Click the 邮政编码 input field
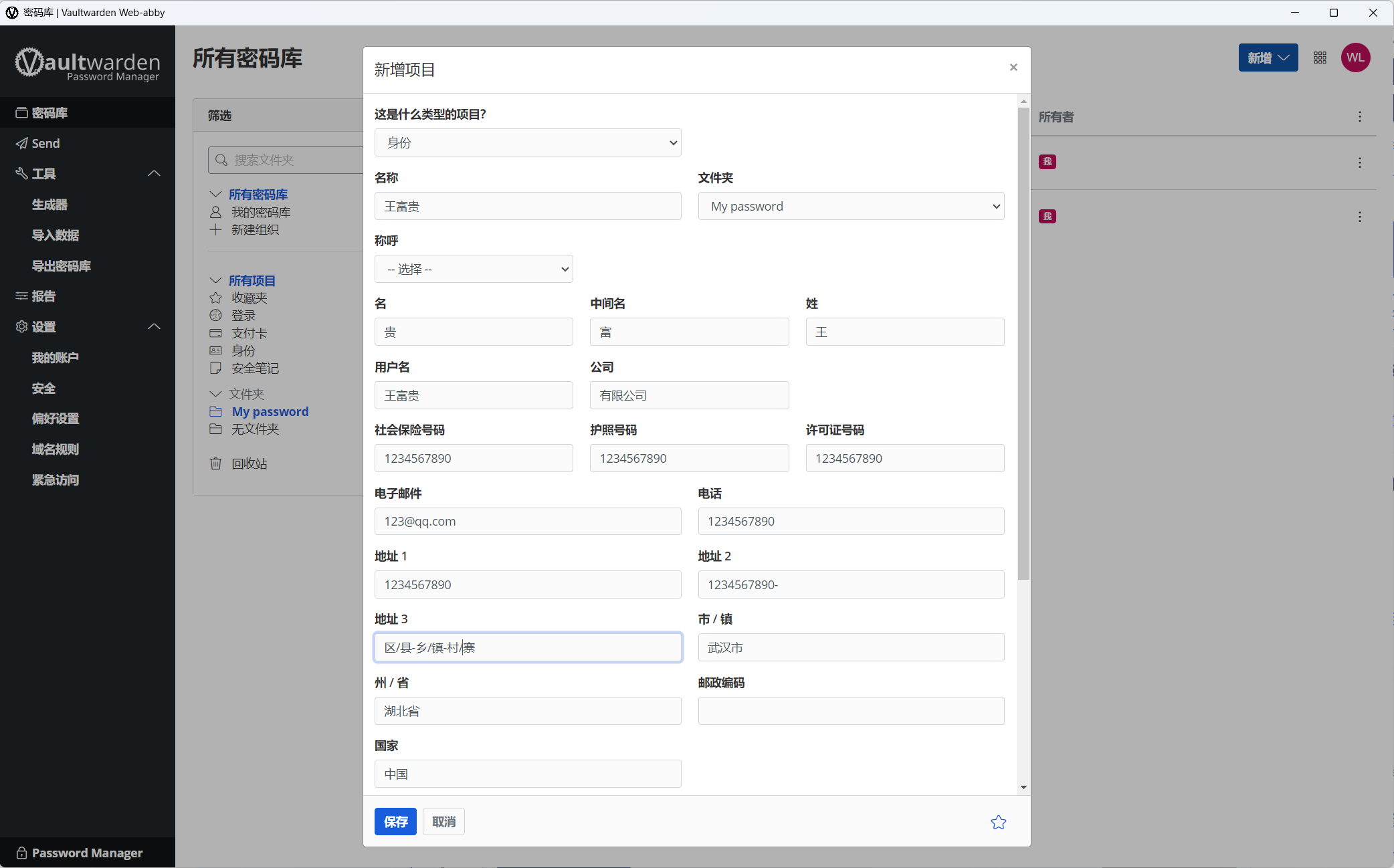The height and width of the screenshot is (868, 1394). tap(851, 711)
